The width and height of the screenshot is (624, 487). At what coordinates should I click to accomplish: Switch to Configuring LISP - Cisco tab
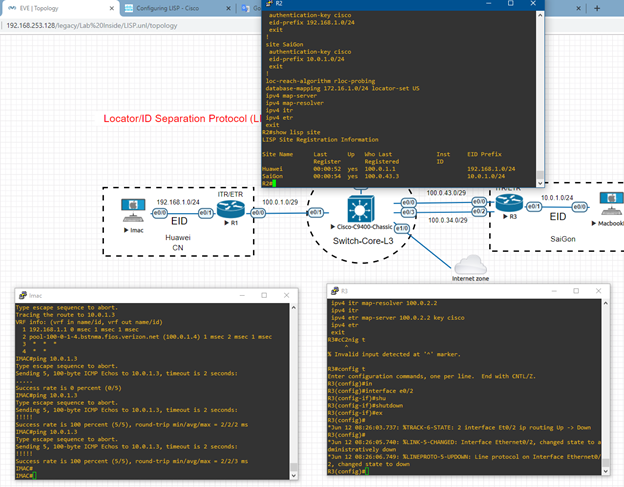coord(177,8)
